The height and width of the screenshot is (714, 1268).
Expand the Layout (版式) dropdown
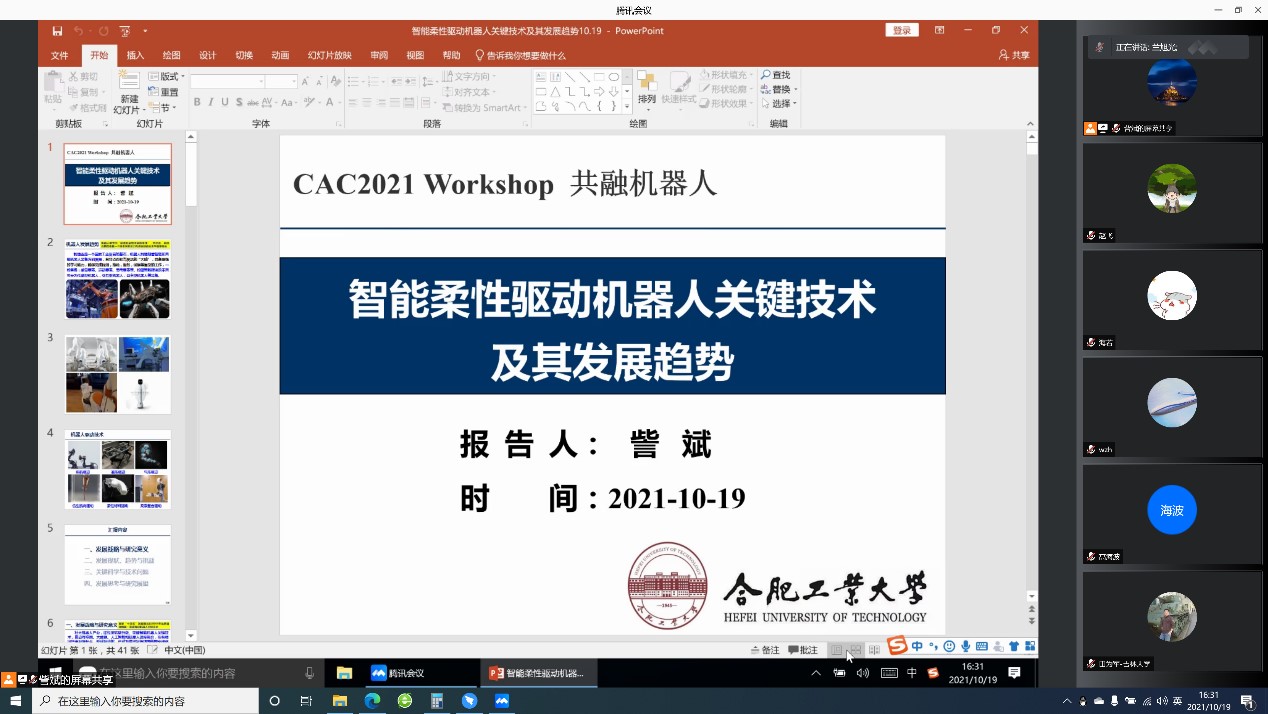coord(168,76)
